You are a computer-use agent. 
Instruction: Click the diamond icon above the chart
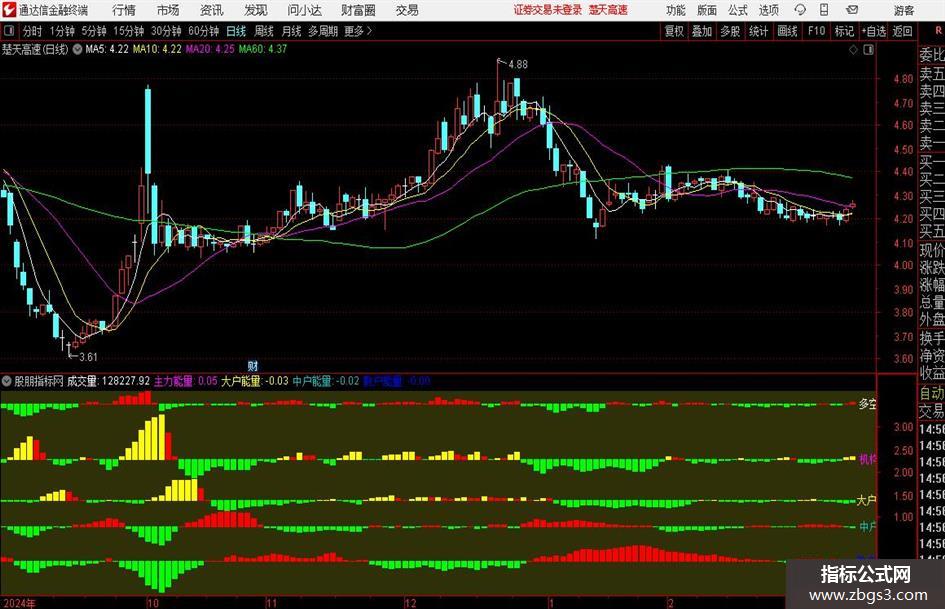point(853,50)
